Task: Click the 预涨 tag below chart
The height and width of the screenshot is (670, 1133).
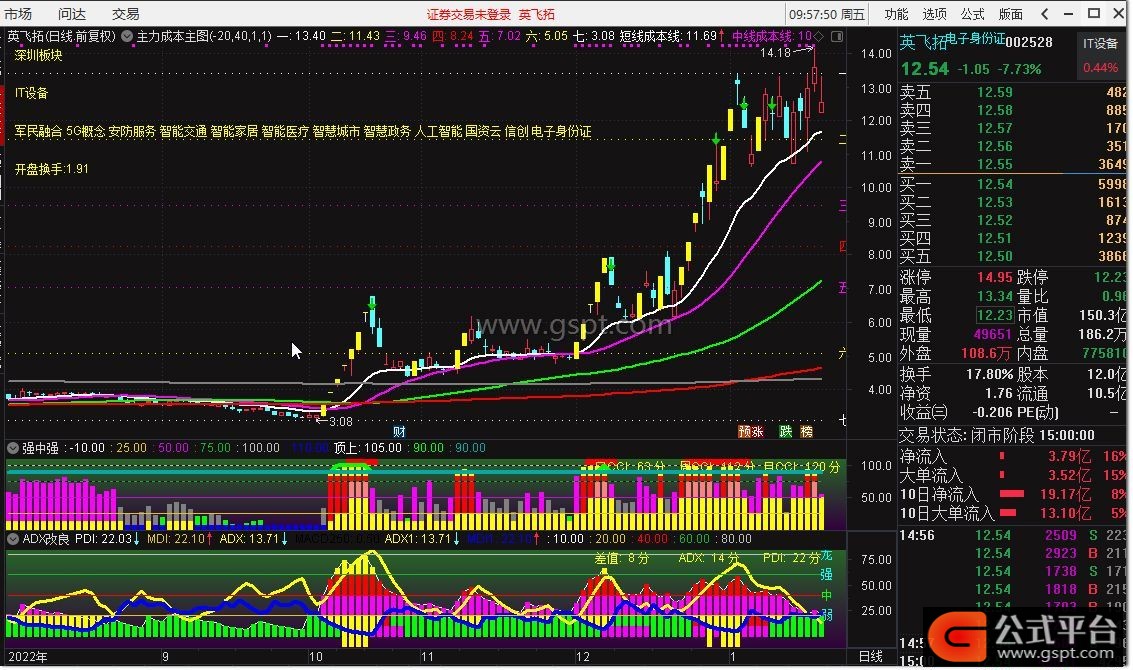Action: click(x=751, y=431)
